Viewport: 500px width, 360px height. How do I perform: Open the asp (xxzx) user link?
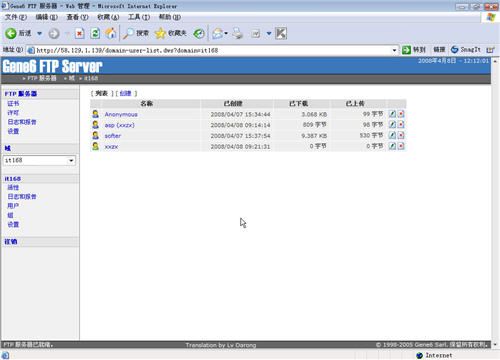tap(119, 125)
